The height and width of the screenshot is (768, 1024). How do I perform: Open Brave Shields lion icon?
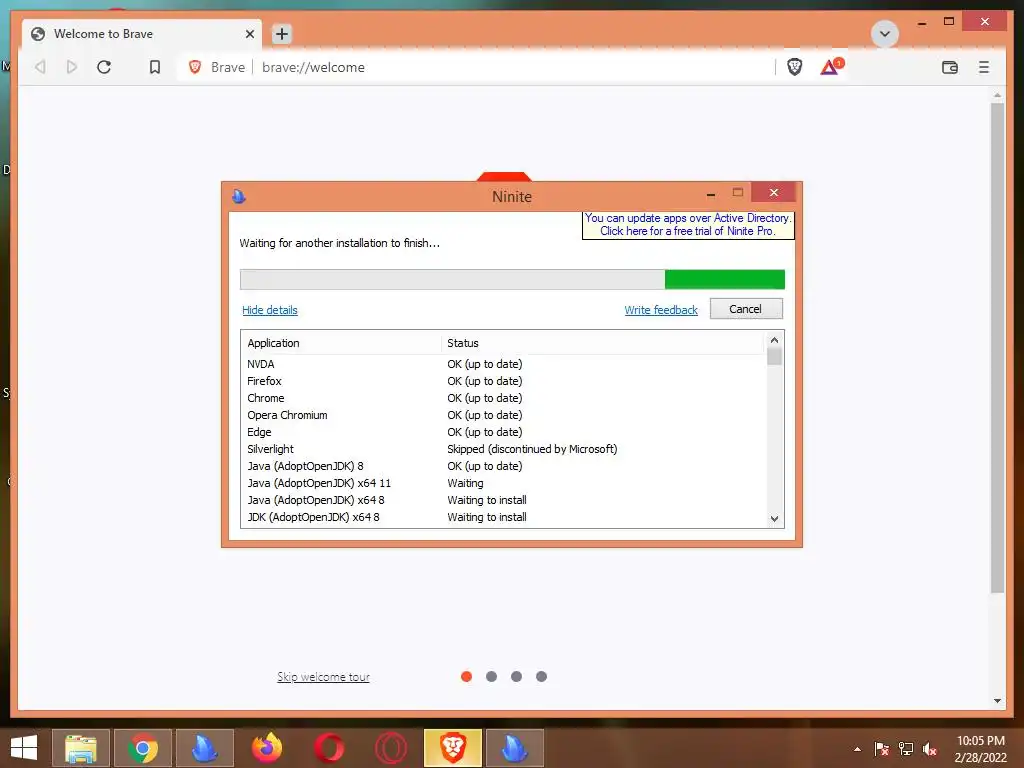tap(794, 67)
